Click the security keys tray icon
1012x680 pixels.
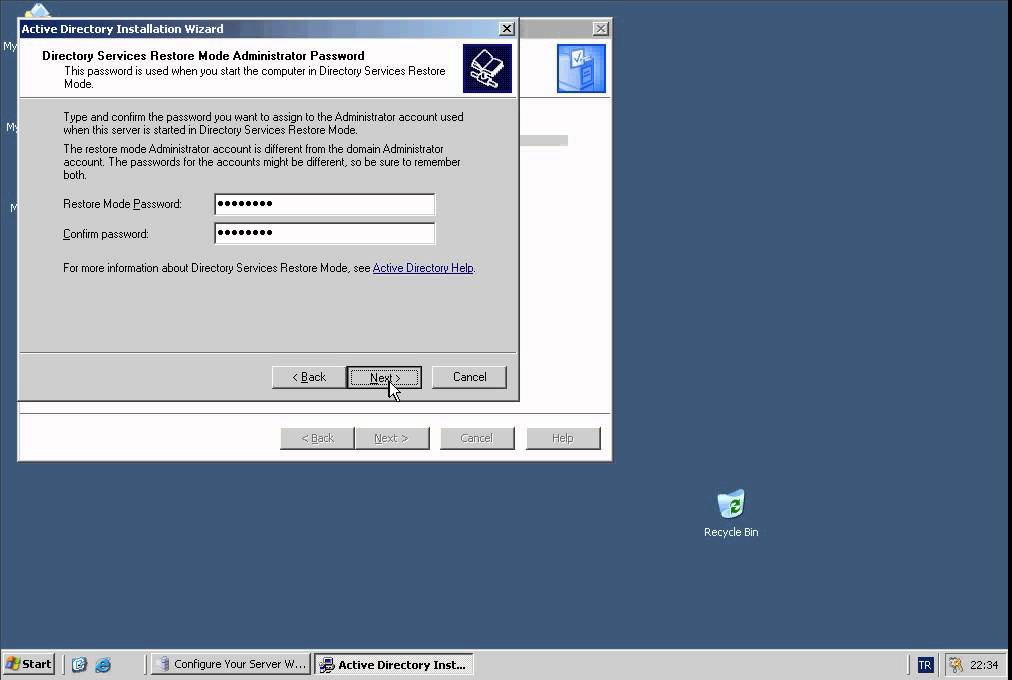(956, 665)
